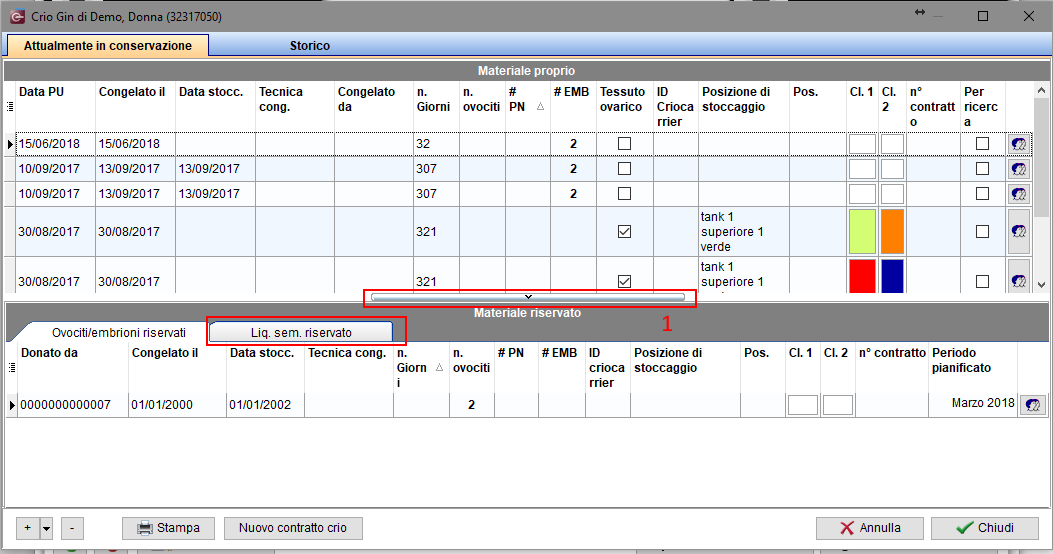This screenshot has height=554, width=1053.
Task: Select the light green Cl. 1 color swatch
Action: pos(862,232)
